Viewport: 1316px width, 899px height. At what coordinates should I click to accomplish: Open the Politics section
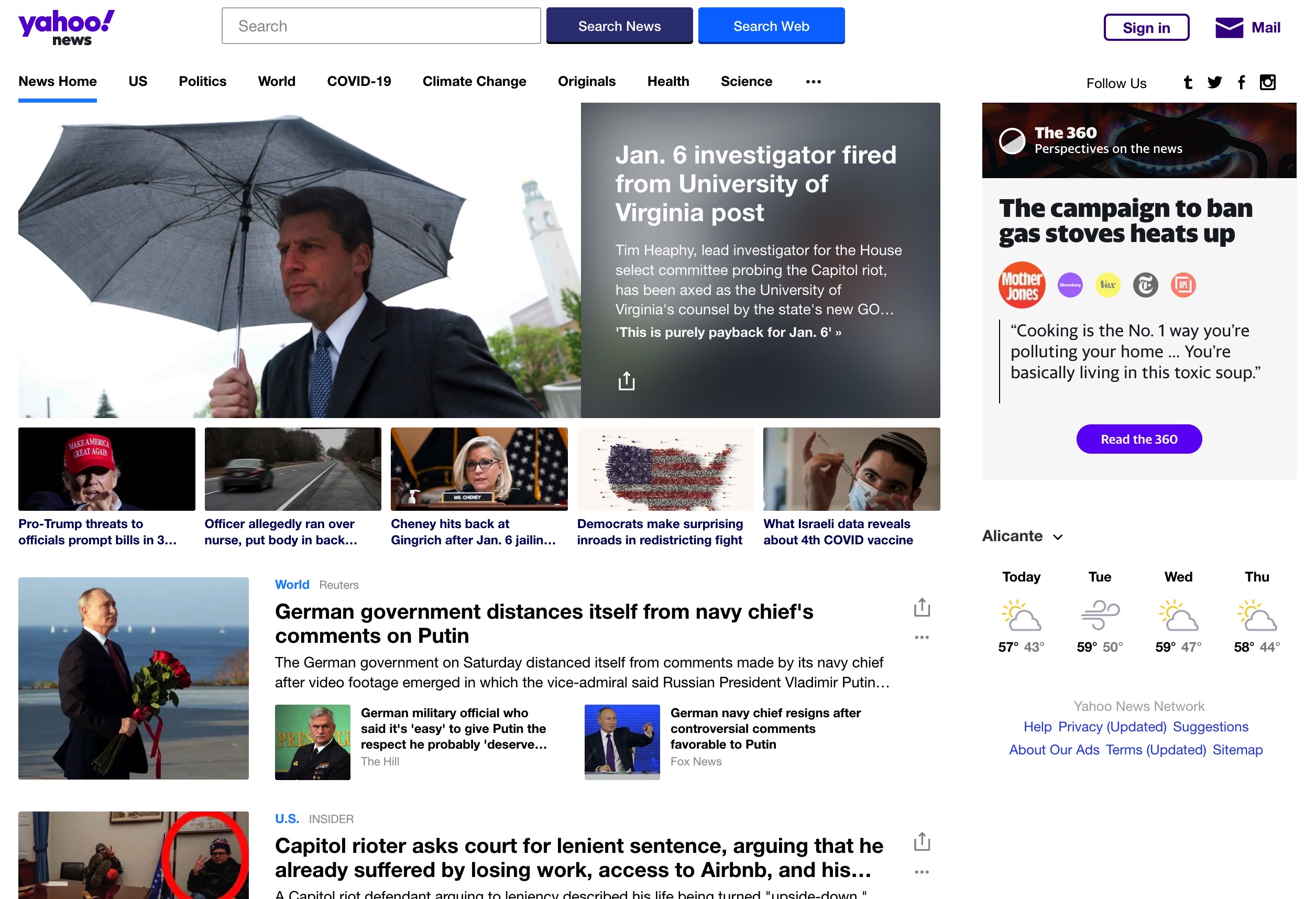(x=202, y=82)
